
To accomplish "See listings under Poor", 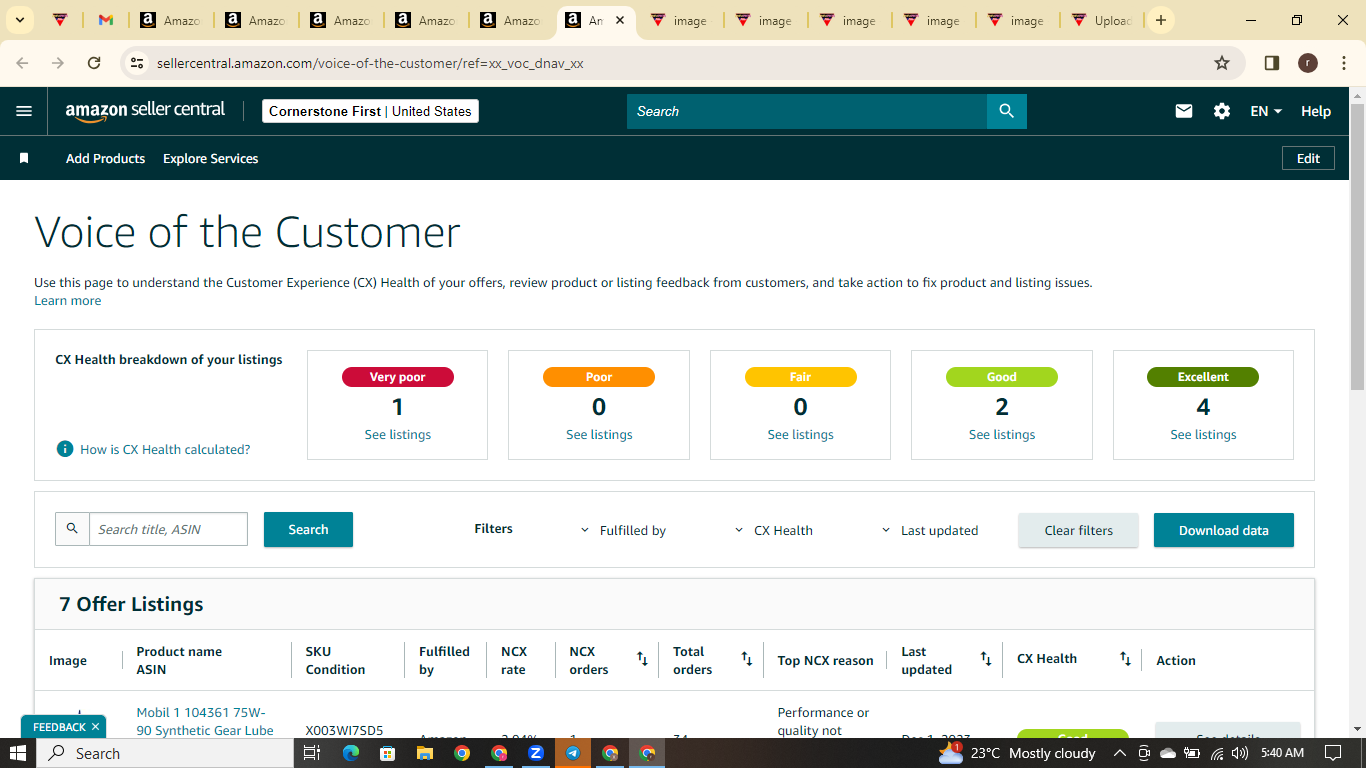I will [x=599, y=434].
